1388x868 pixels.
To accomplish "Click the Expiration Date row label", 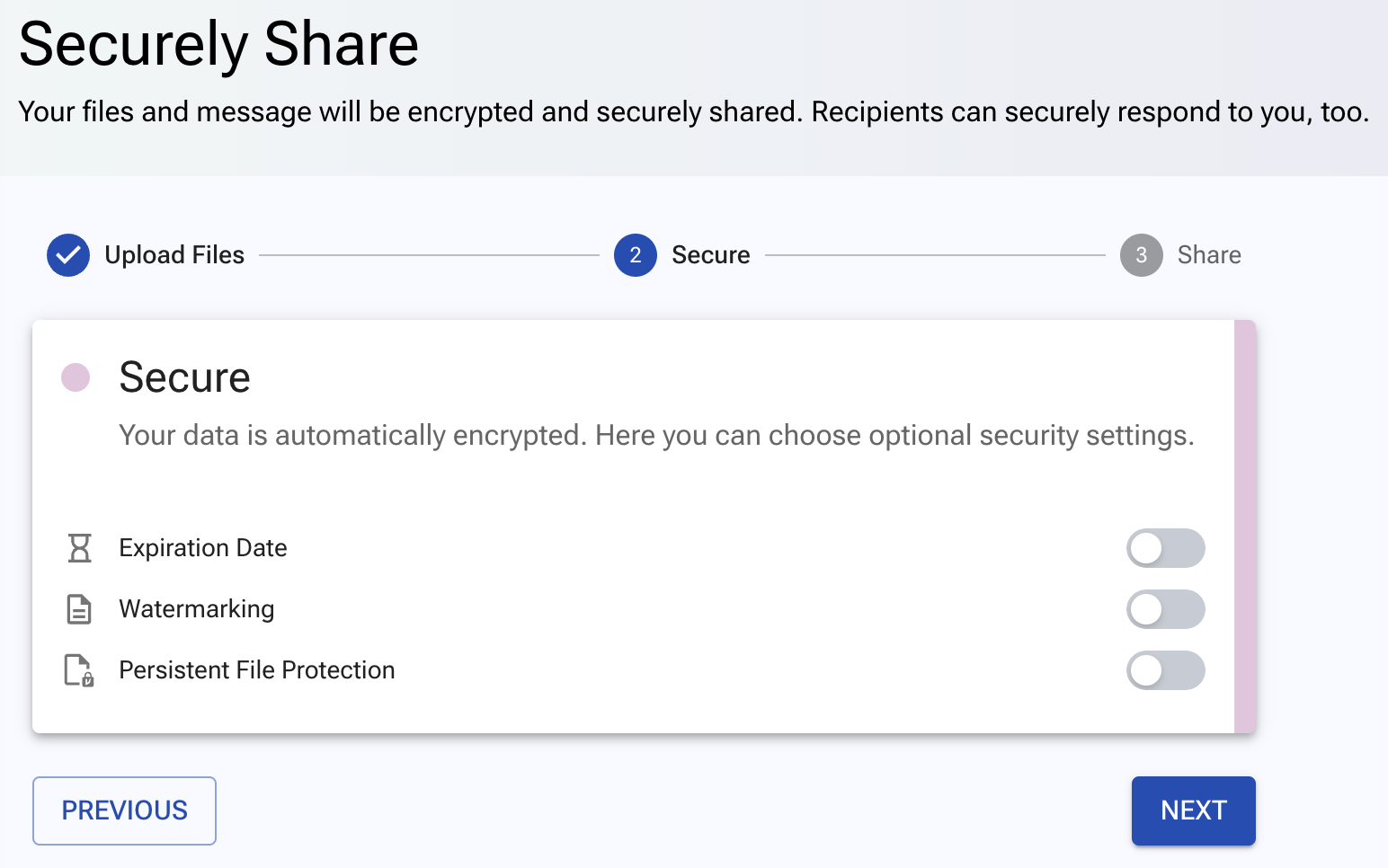I will click(202, 547).
